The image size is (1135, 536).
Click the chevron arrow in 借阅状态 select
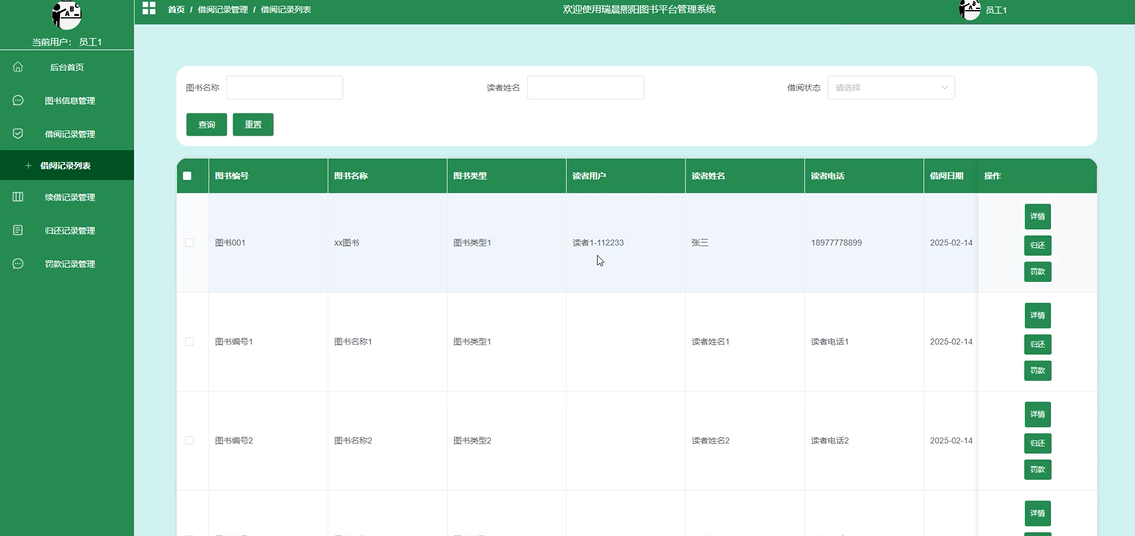tap(944, 88)
